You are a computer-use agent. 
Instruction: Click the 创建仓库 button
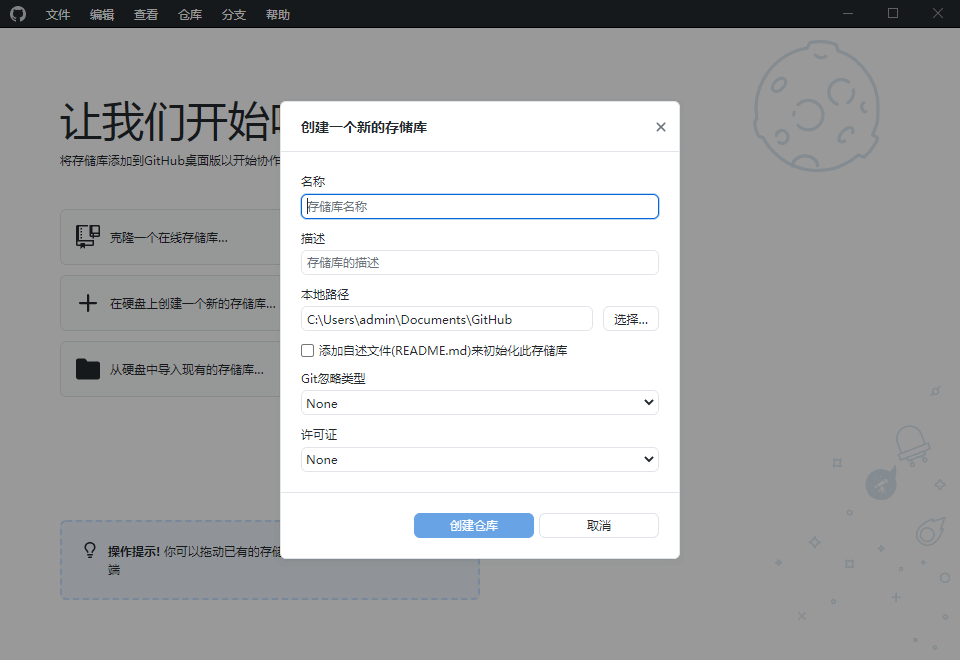[473, 525]
